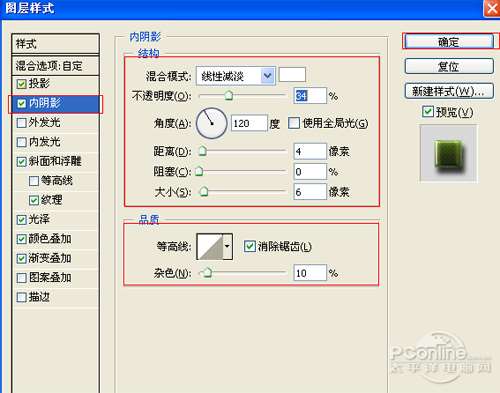
Task: Toggle the 斜面和浮雕 bevel checkbox
Action: pos(21,162)
